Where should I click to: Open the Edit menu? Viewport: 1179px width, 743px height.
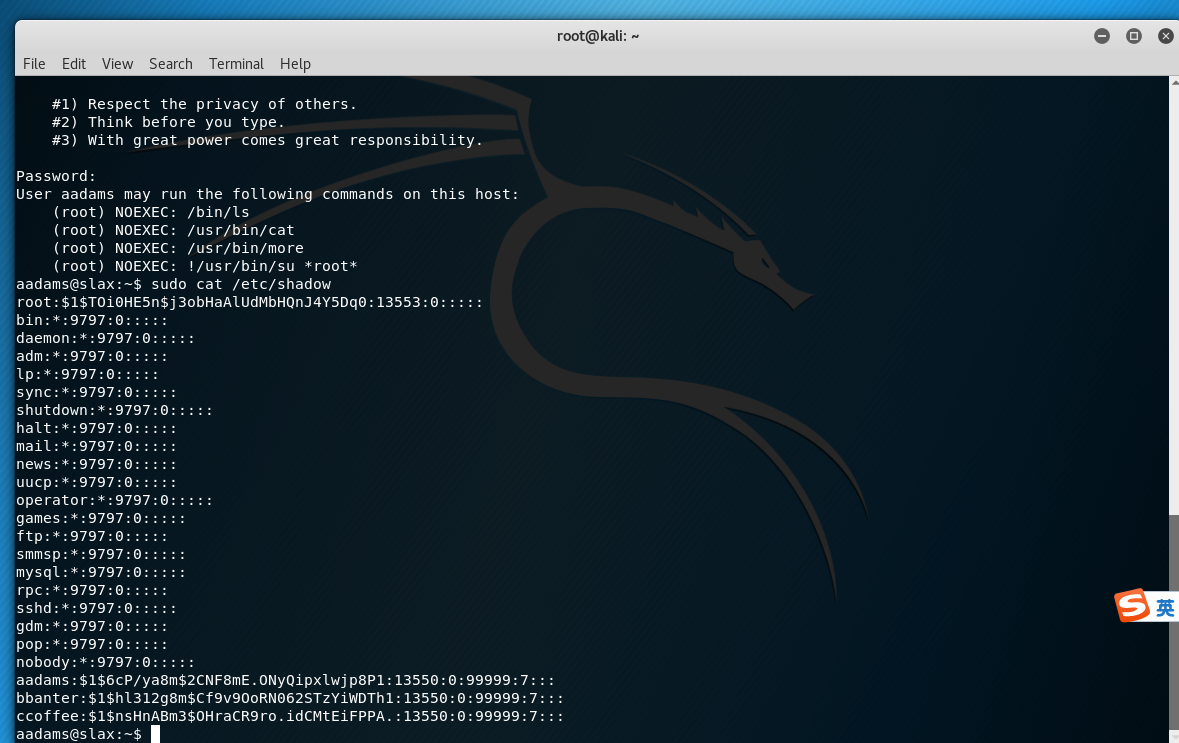click(74, 64)
